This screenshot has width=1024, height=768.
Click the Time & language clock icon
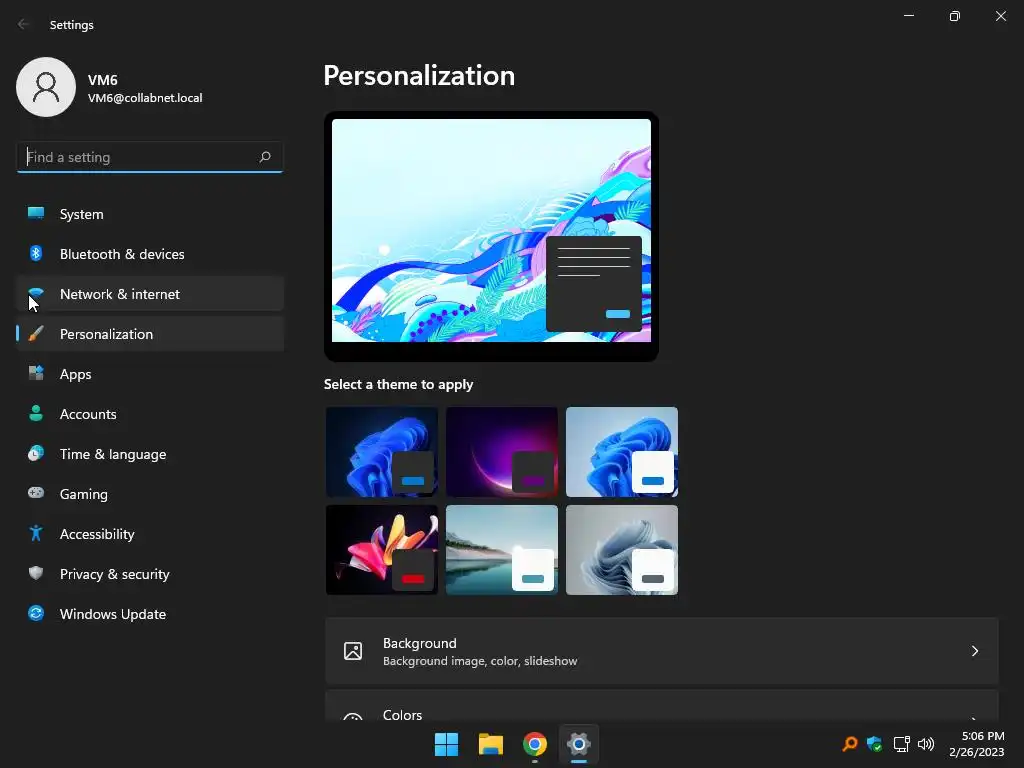pos(36,453)
